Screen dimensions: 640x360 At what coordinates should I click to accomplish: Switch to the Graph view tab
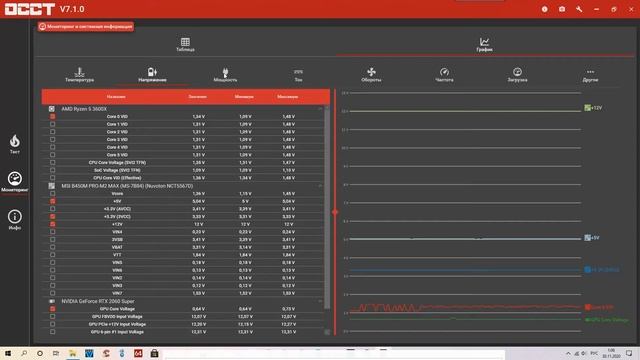pos(484,44)
